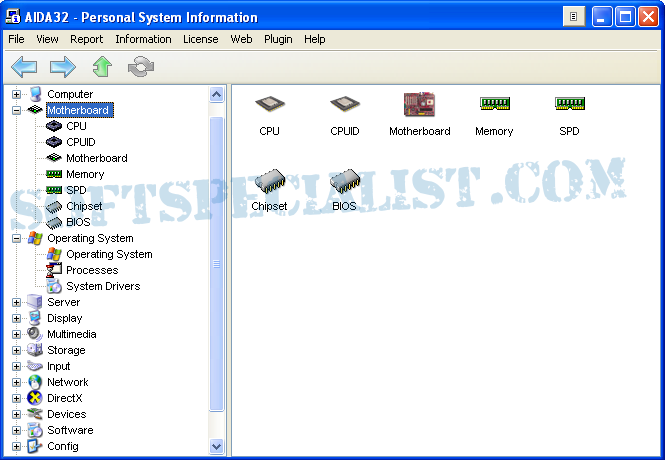Open the SPD icon in right pane
Viewport: 665px width, 460px height.
pyautogui.click(x=570, y=103)
